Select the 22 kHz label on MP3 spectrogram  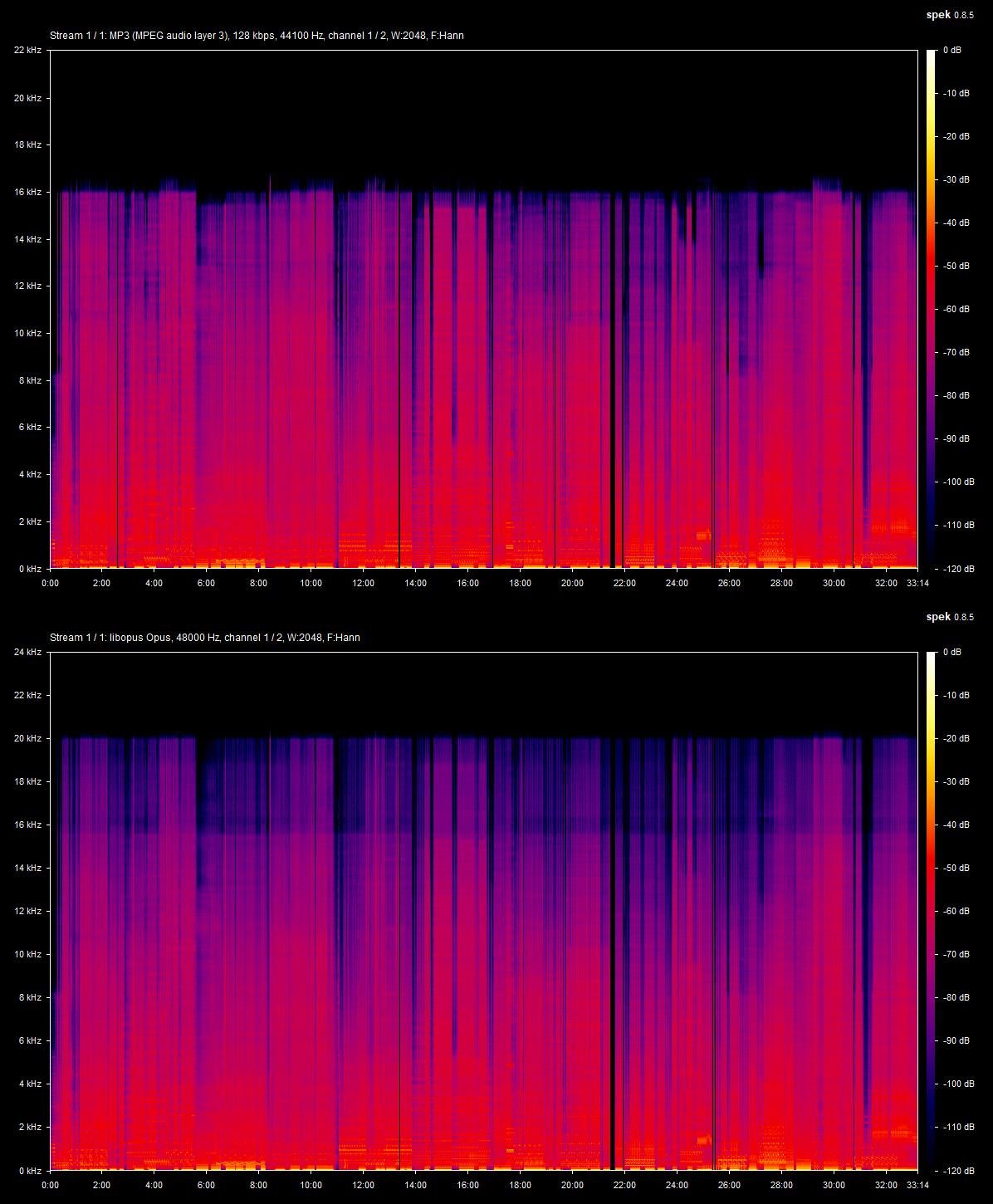click(x=28, y=51)
